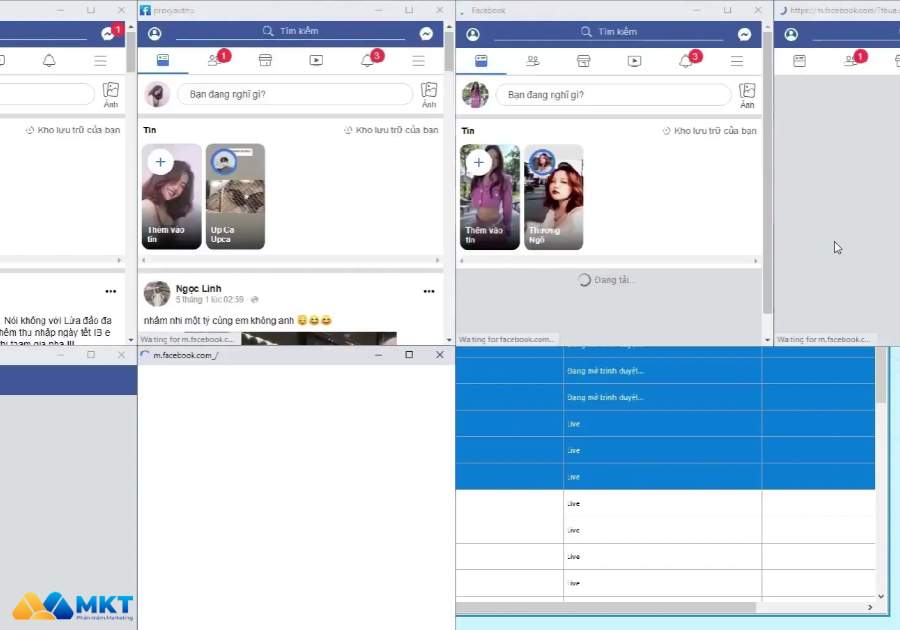Maximize the m.facebook.com loading window
This screenshot has width=900, height=630.
coord(409,355)
